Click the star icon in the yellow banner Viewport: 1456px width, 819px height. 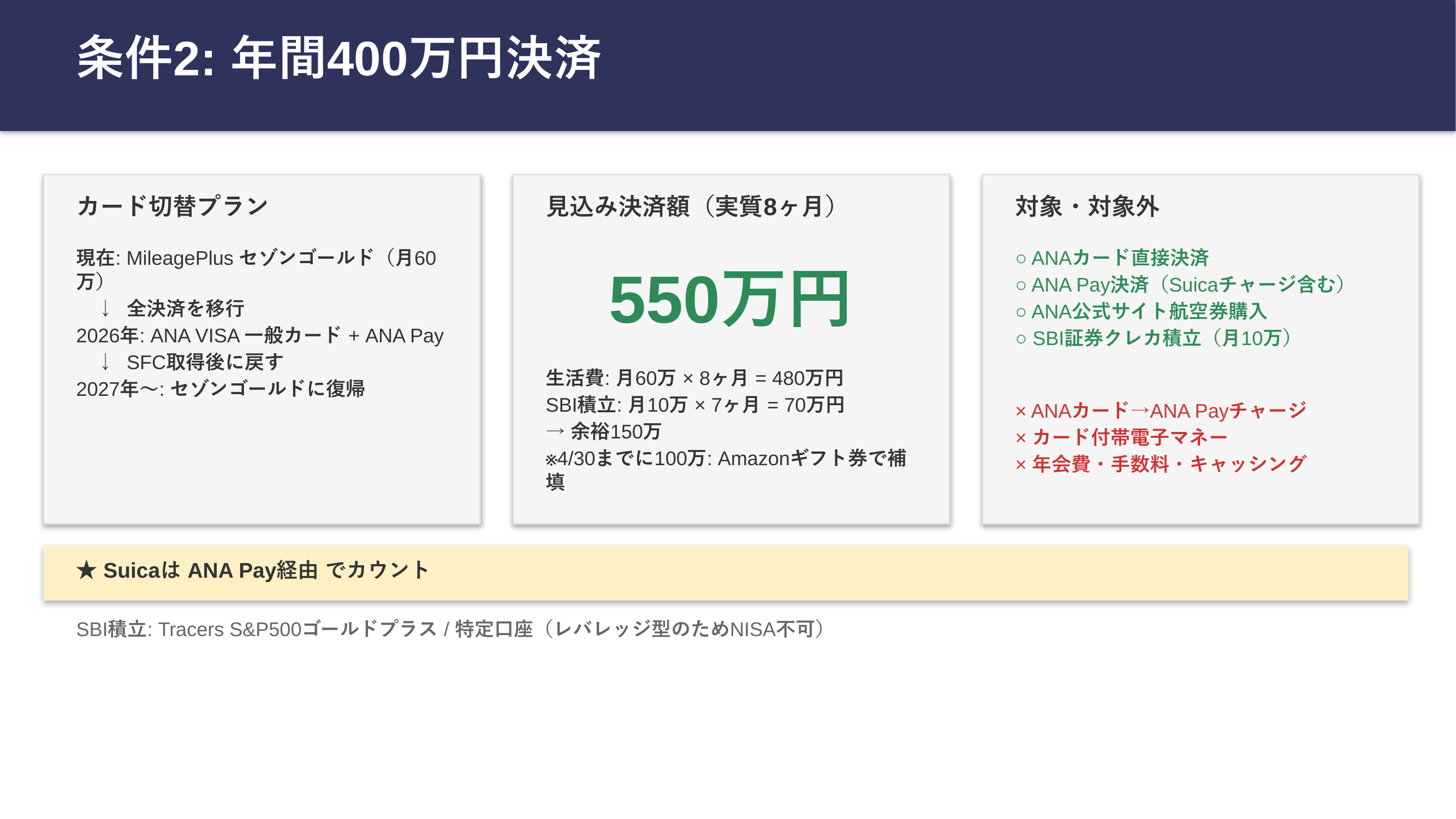pyautogui.click(x=86, y=569)
